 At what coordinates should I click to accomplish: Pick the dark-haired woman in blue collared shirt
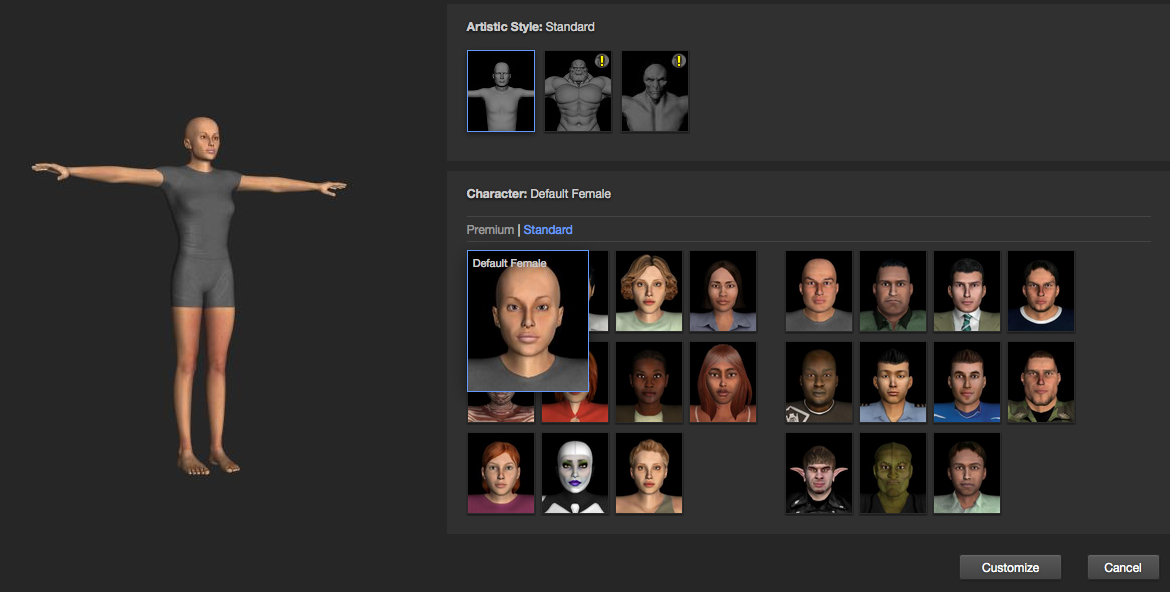(722, 291)
